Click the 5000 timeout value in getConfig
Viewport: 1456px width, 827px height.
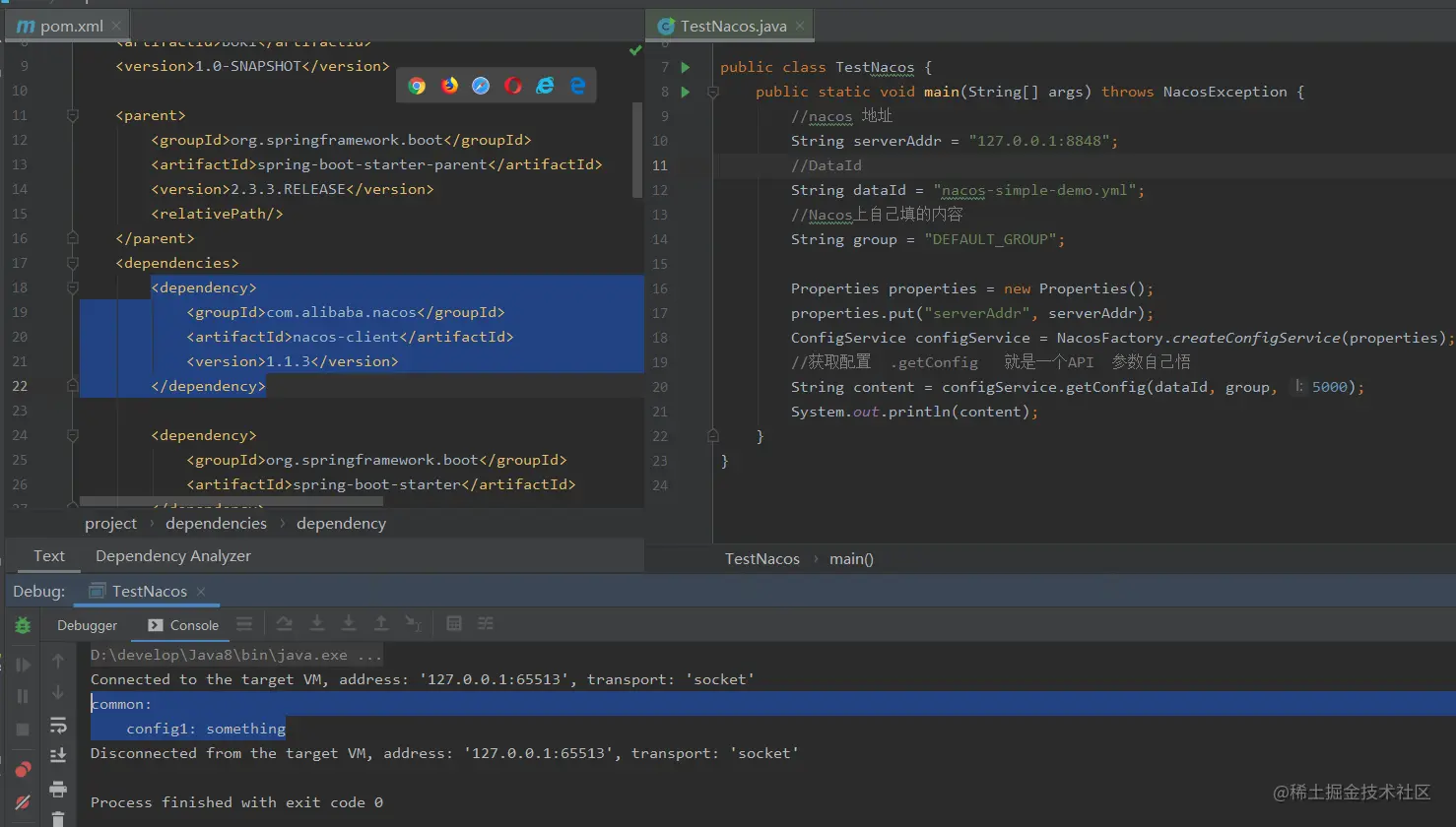[x=1329, y=388]
